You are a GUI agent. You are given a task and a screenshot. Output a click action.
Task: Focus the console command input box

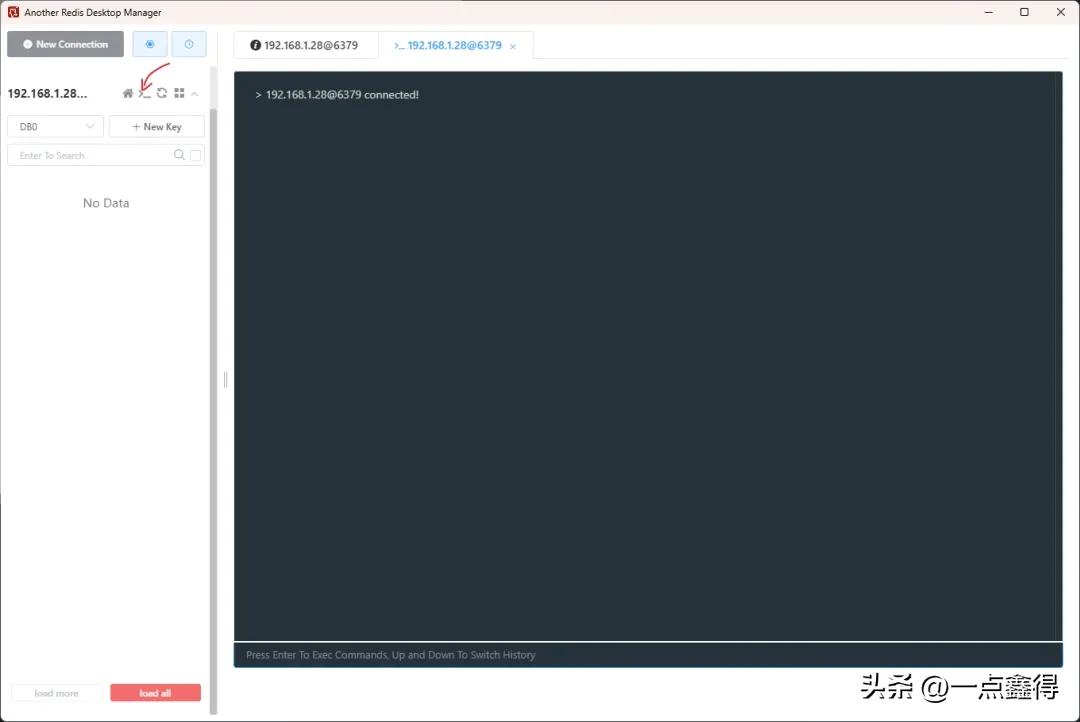[648, 654]
